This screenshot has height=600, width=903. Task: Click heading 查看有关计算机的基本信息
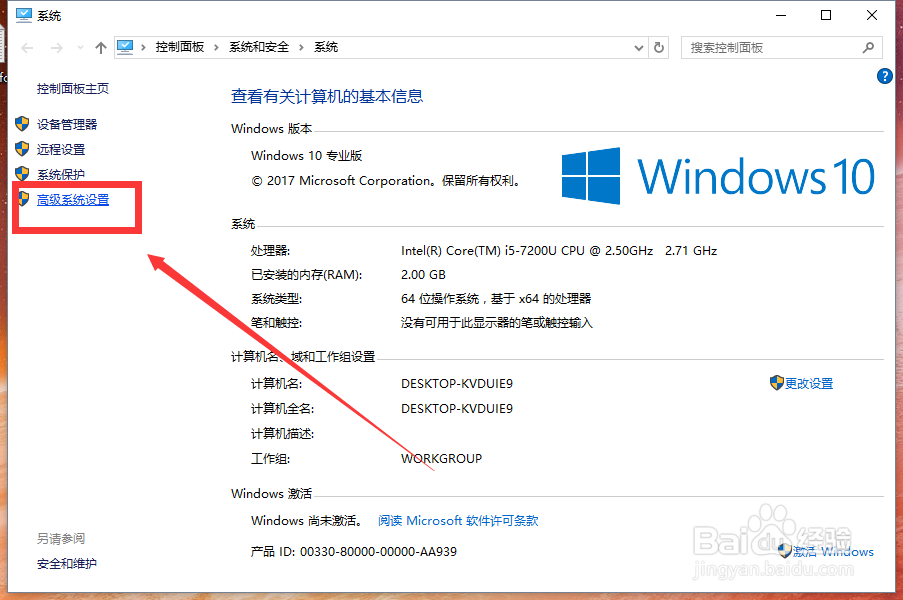[327, 96]
